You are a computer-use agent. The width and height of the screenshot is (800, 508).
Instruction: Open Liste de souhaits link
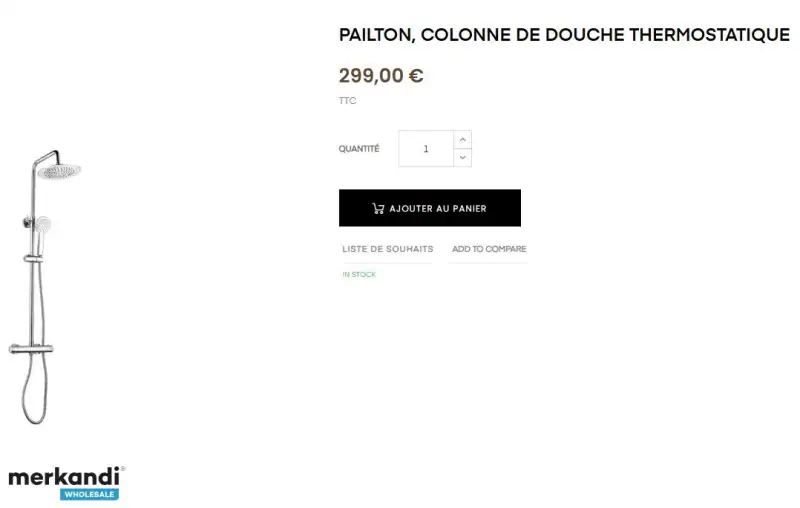coord(388,249)
